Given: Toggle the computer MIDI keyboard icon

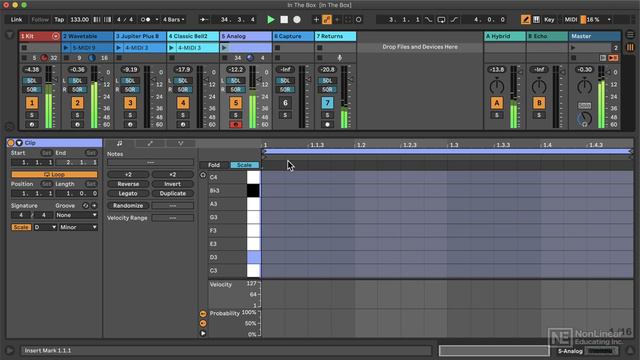Looking at the screenshot, I should click(536, 20).
